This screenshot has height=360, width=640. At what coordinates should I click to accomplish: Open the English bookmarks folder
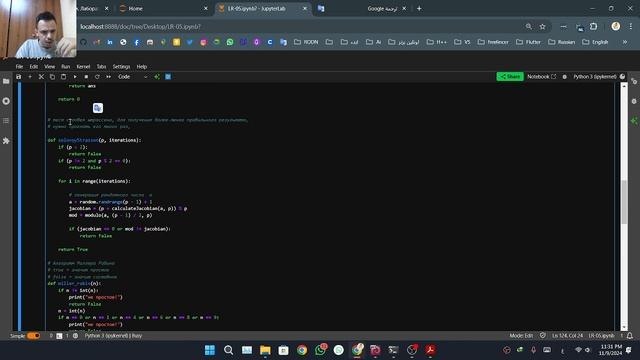[x=595, y=42]
